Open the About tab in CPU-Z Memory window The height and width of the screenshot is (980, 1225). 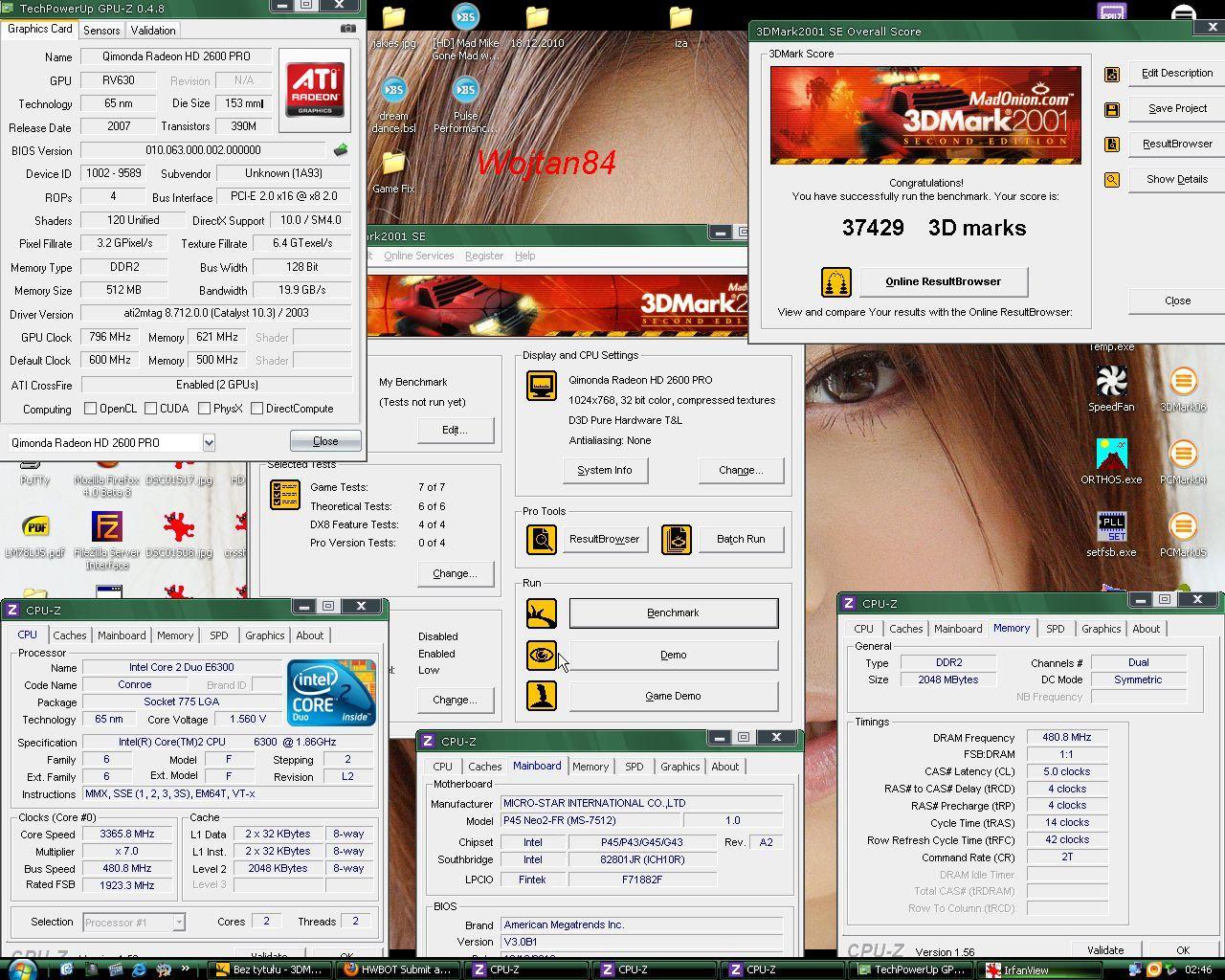pos(1146,629)
